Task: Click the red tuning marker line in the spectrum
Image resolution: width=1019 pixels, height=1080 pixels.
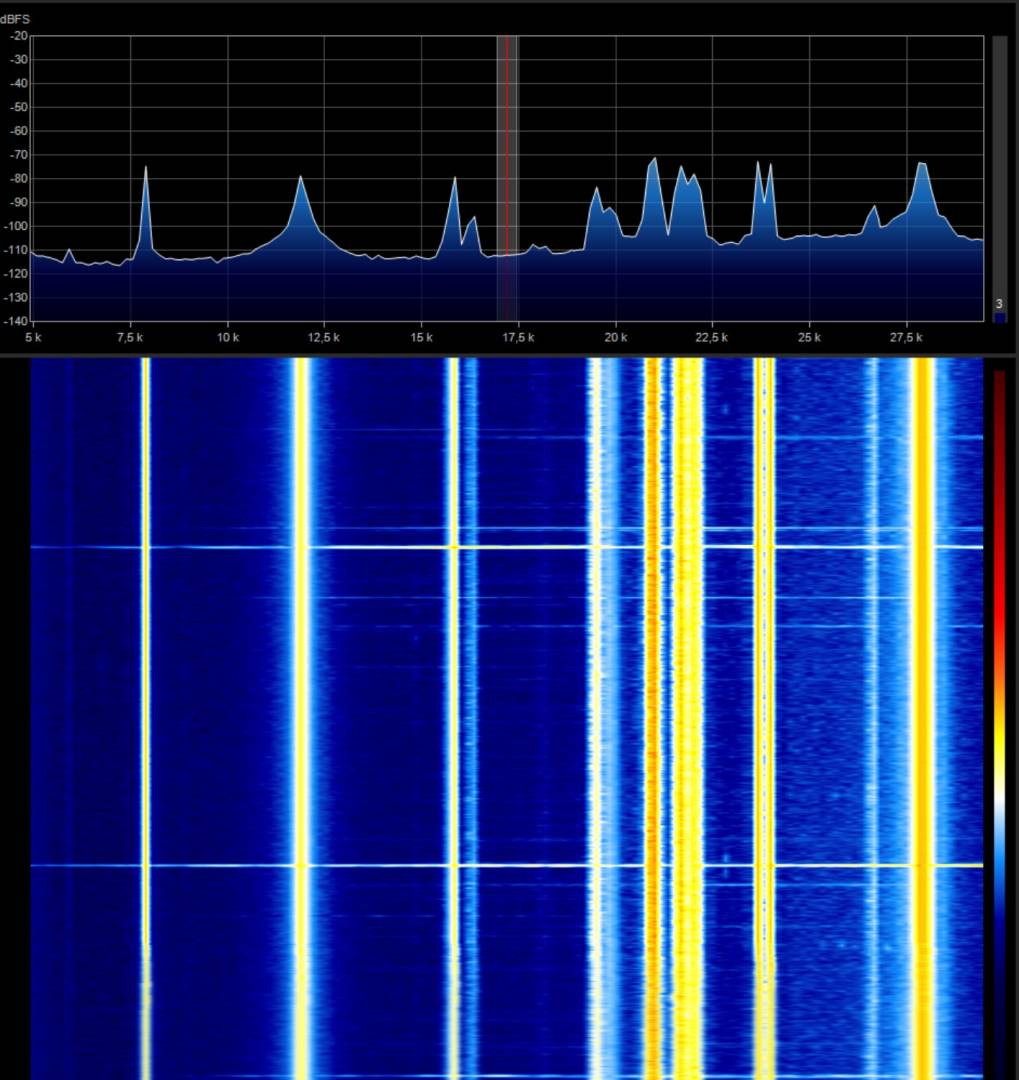Action: point(506,180)
